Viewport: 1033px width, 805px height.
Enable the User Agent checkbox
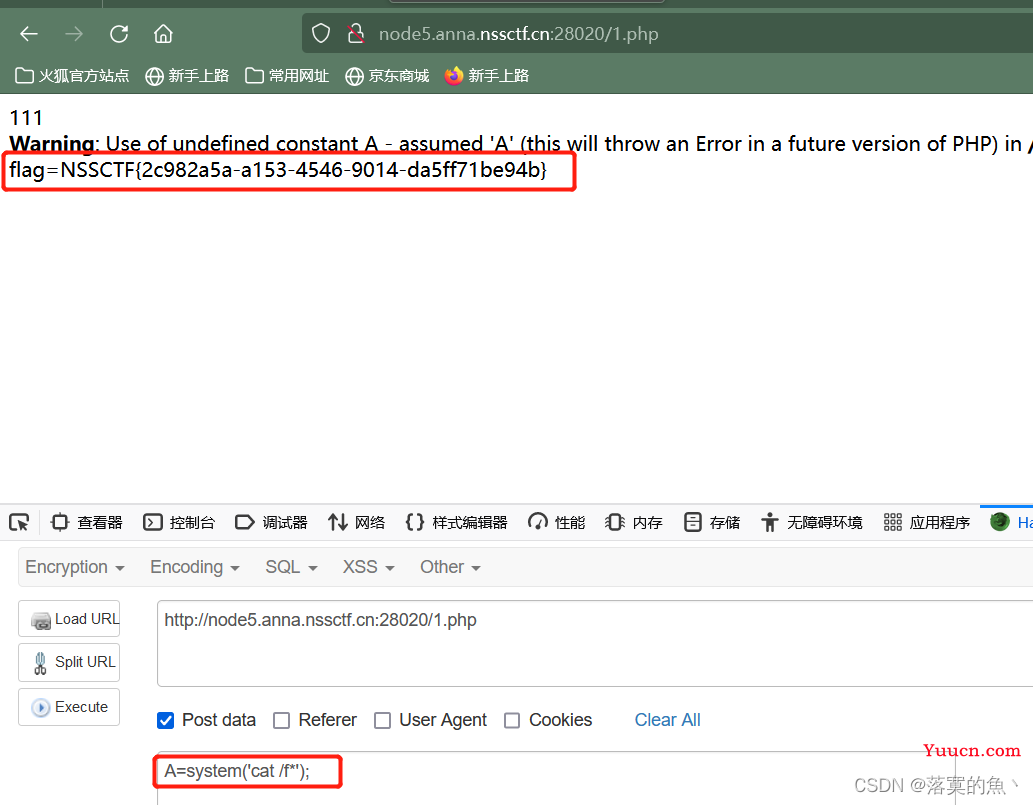382,721
